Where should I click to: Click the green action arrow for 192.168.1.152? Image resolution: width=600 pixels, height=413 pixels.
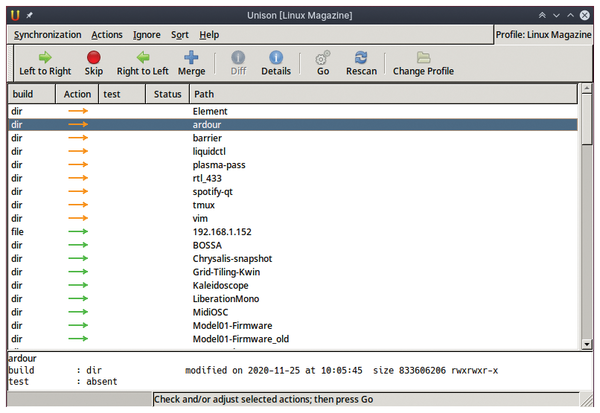click(78, 232)
